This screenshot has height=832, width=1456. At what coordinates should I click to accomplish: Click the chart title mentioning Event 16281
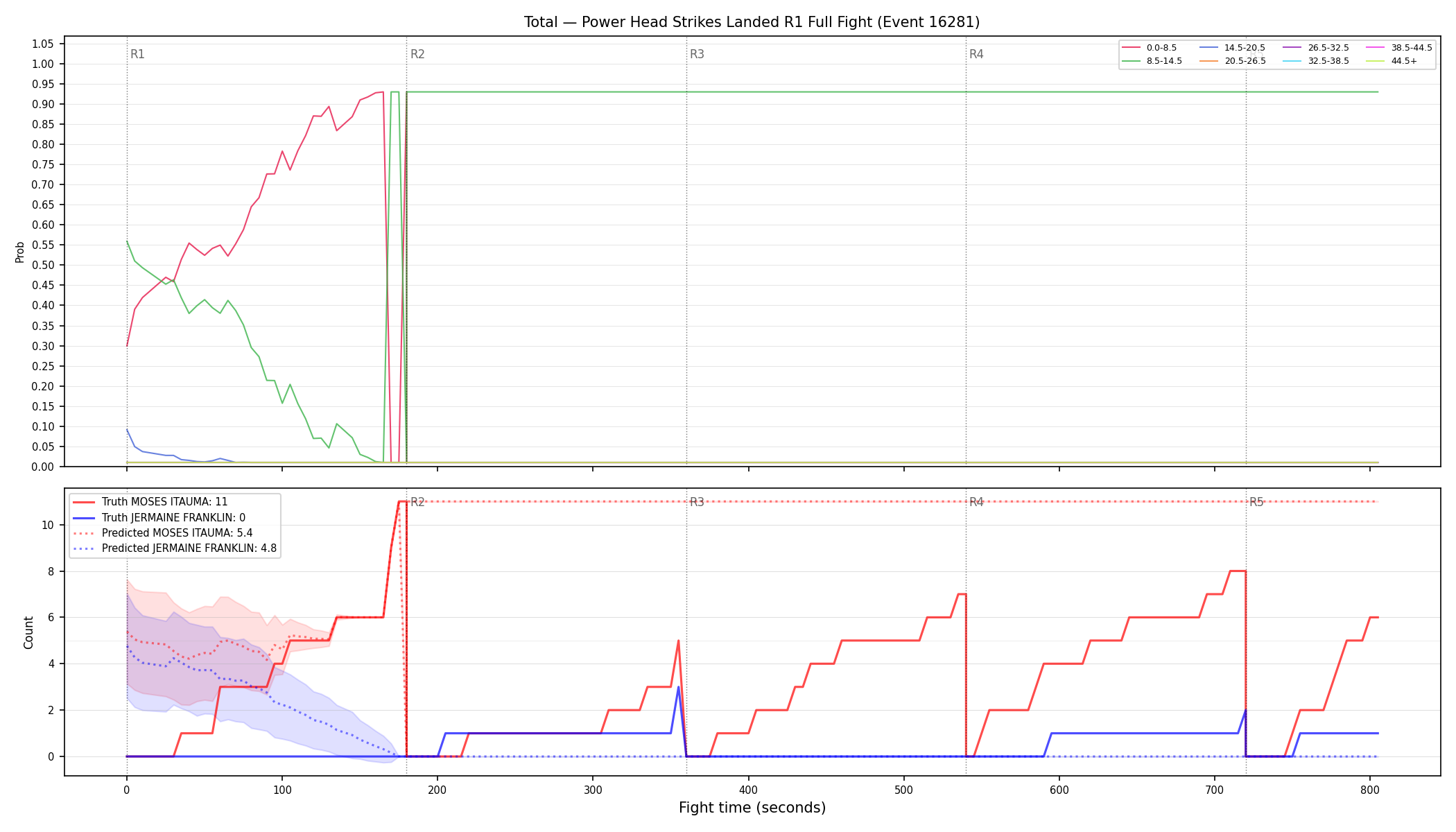[x=752, y=22]
